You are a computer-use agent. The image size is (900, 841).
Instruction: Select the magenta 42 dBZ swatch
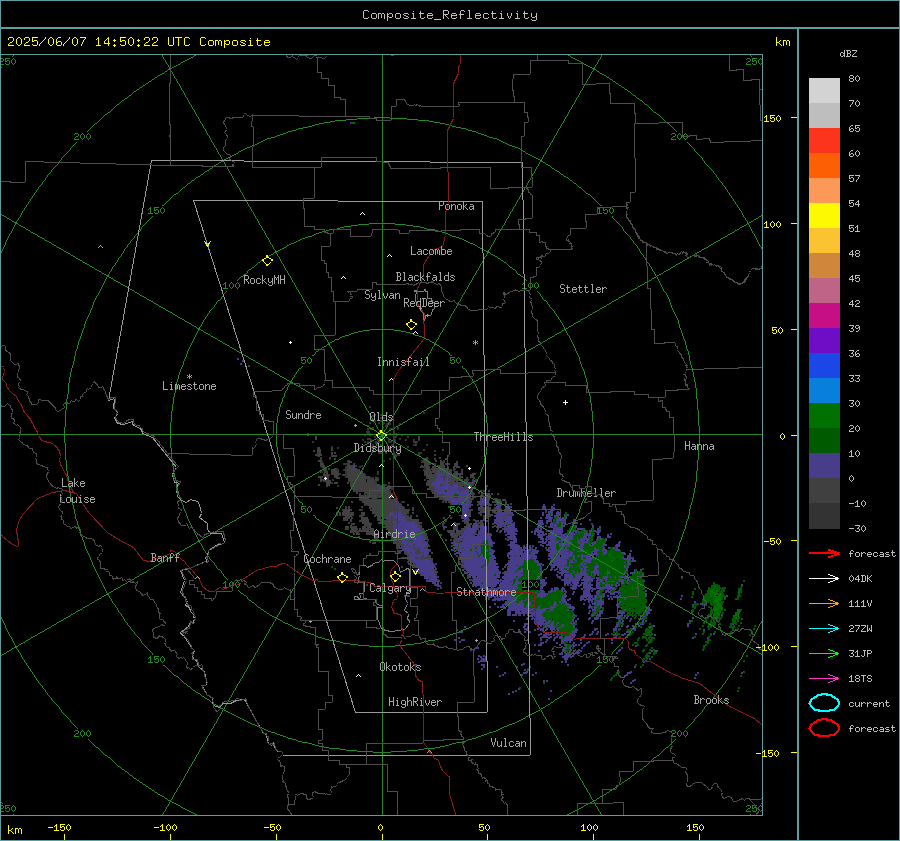coord(824,315)
